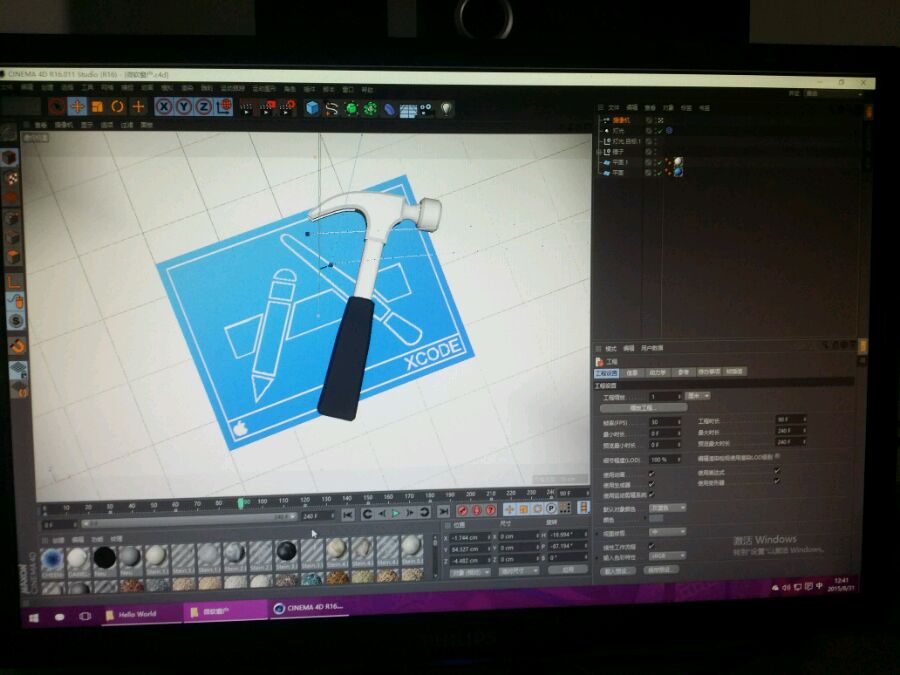The width and height of the screenshot is (900, 675).
Task: Click Apply in the Coordinate Manager
Action: click(568, 570)
